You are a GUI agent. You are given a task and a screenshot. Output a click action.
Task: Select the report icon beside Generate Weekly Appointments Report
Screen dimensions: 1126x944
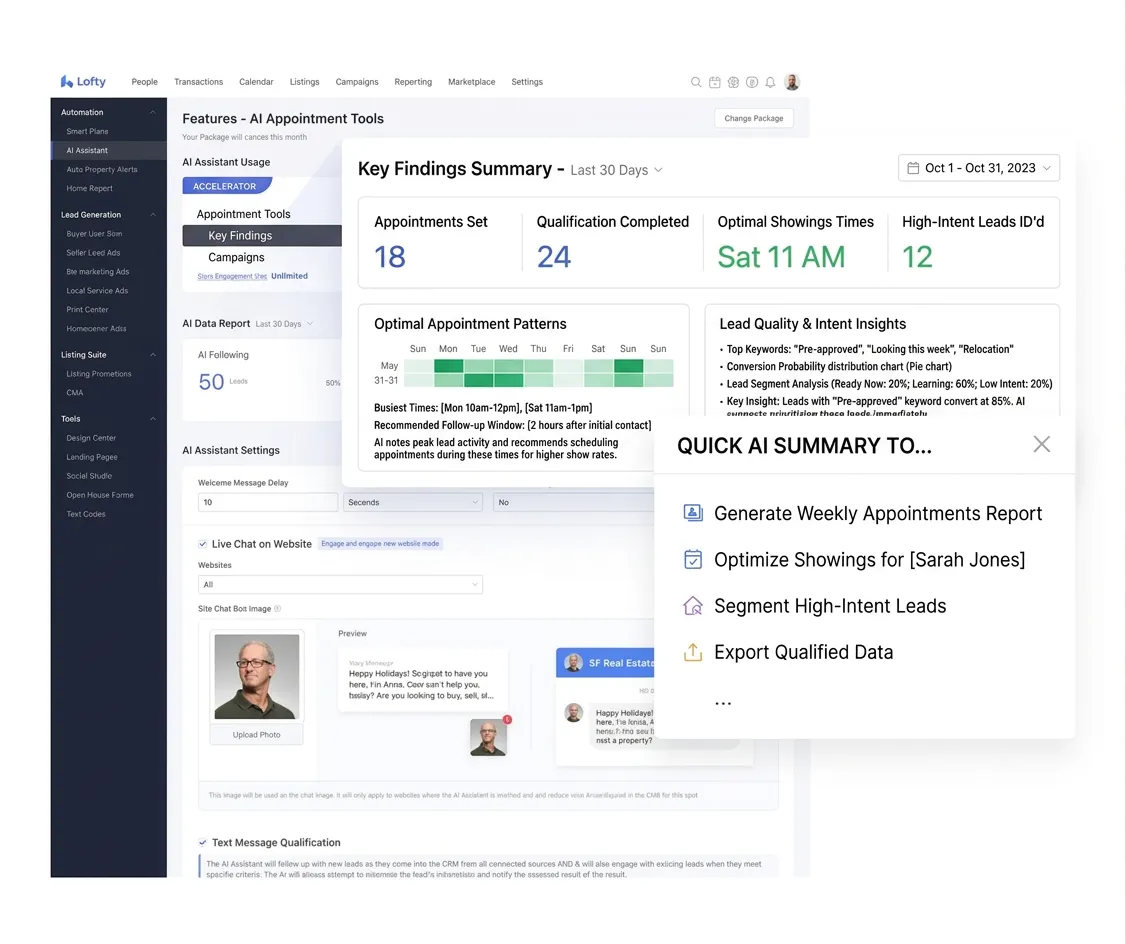pos(693,512)
